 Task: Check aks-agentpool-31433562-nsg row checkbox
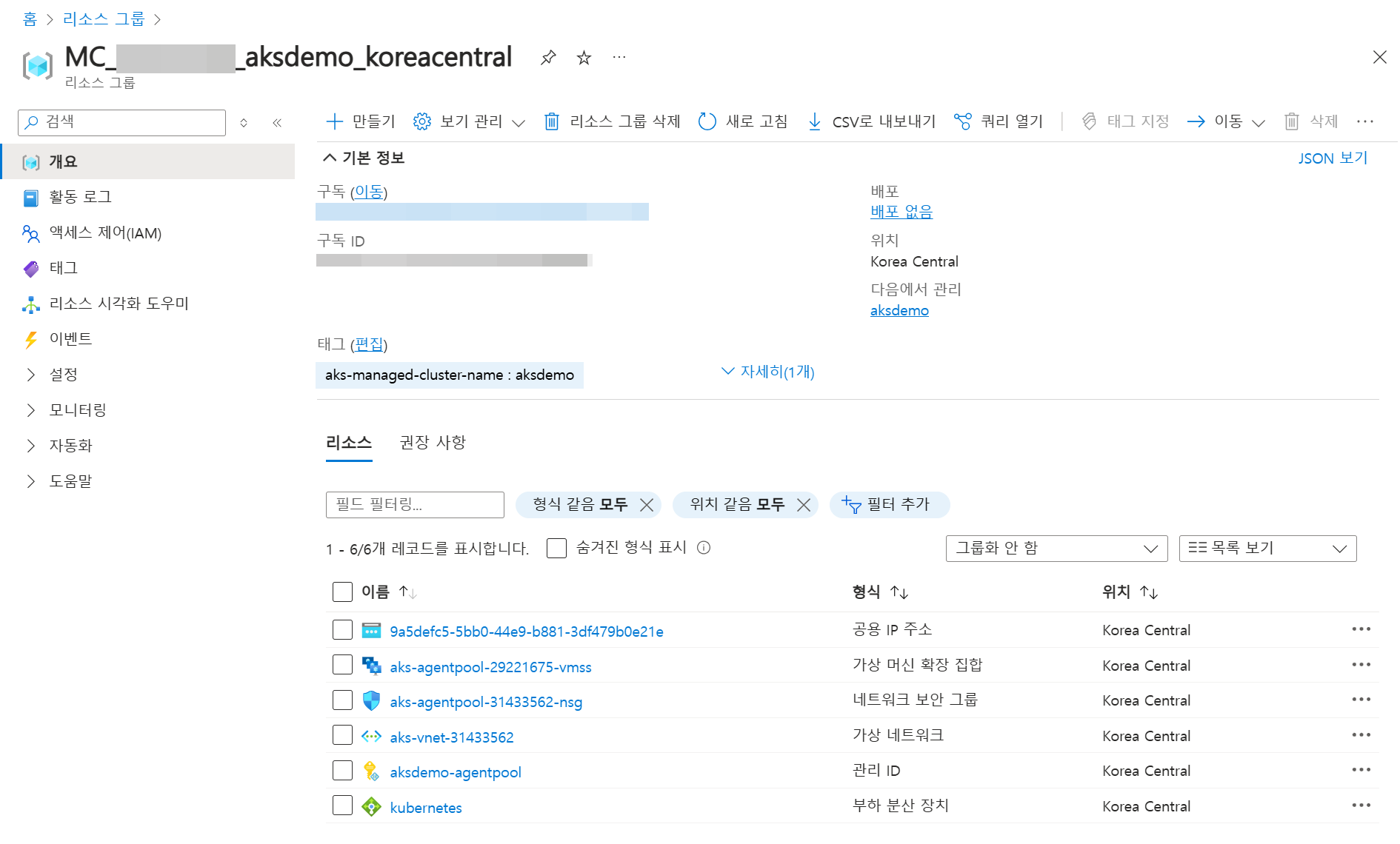tap(342, 700)
